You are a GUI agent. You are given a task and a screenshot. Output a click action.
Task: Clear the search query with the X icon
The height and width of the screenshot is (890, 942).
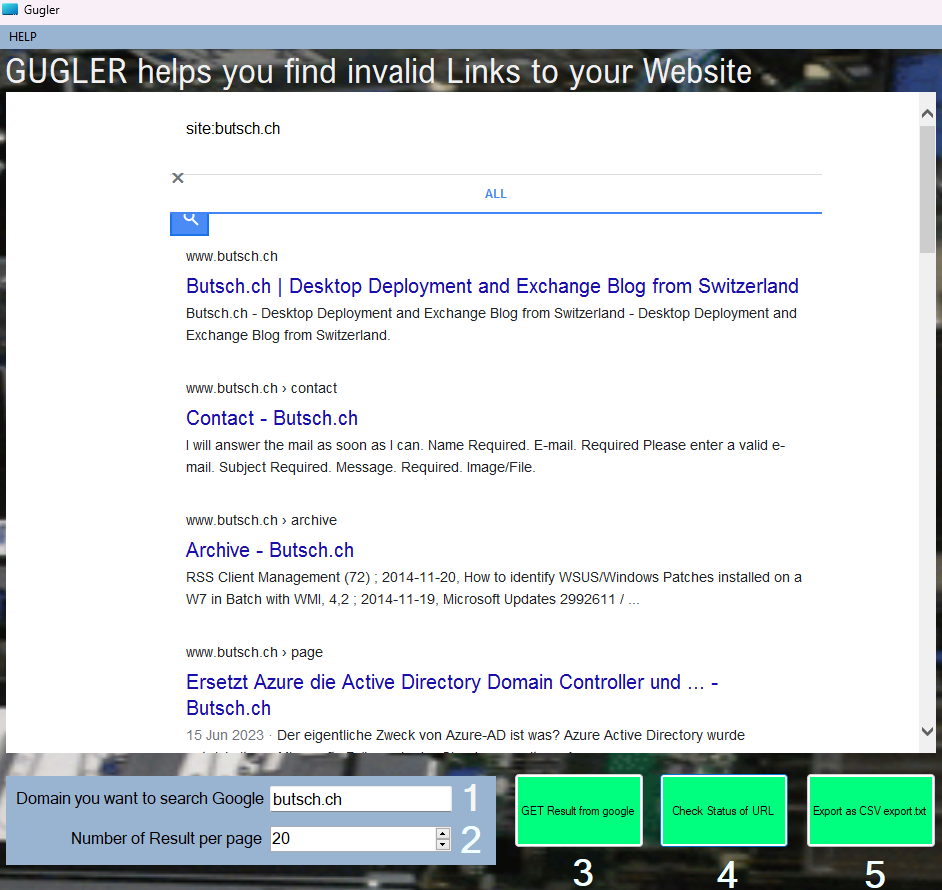[x=178, y=178]
